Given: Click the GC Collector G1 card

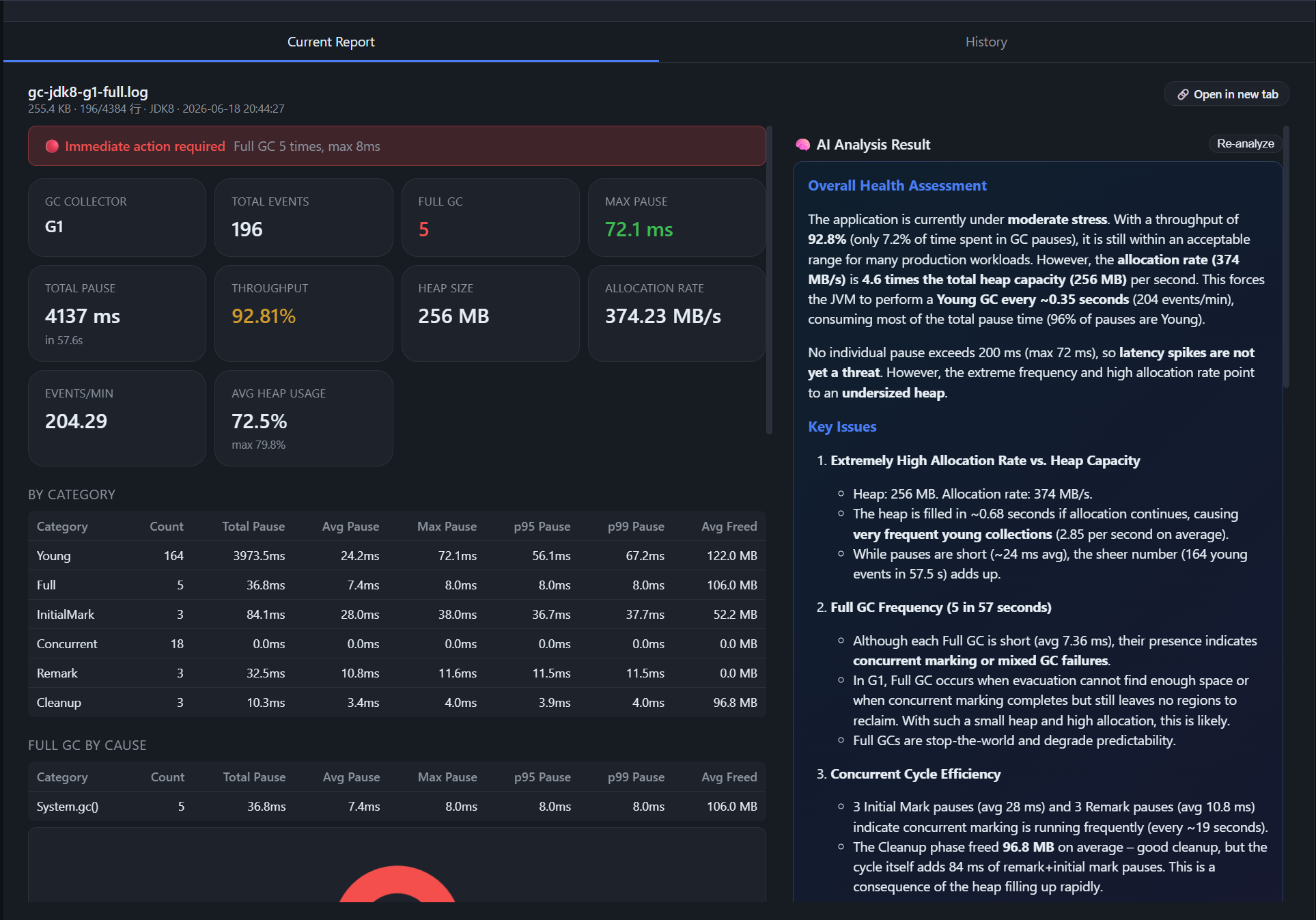Looking at the screenshot, I should coord(117,217).
